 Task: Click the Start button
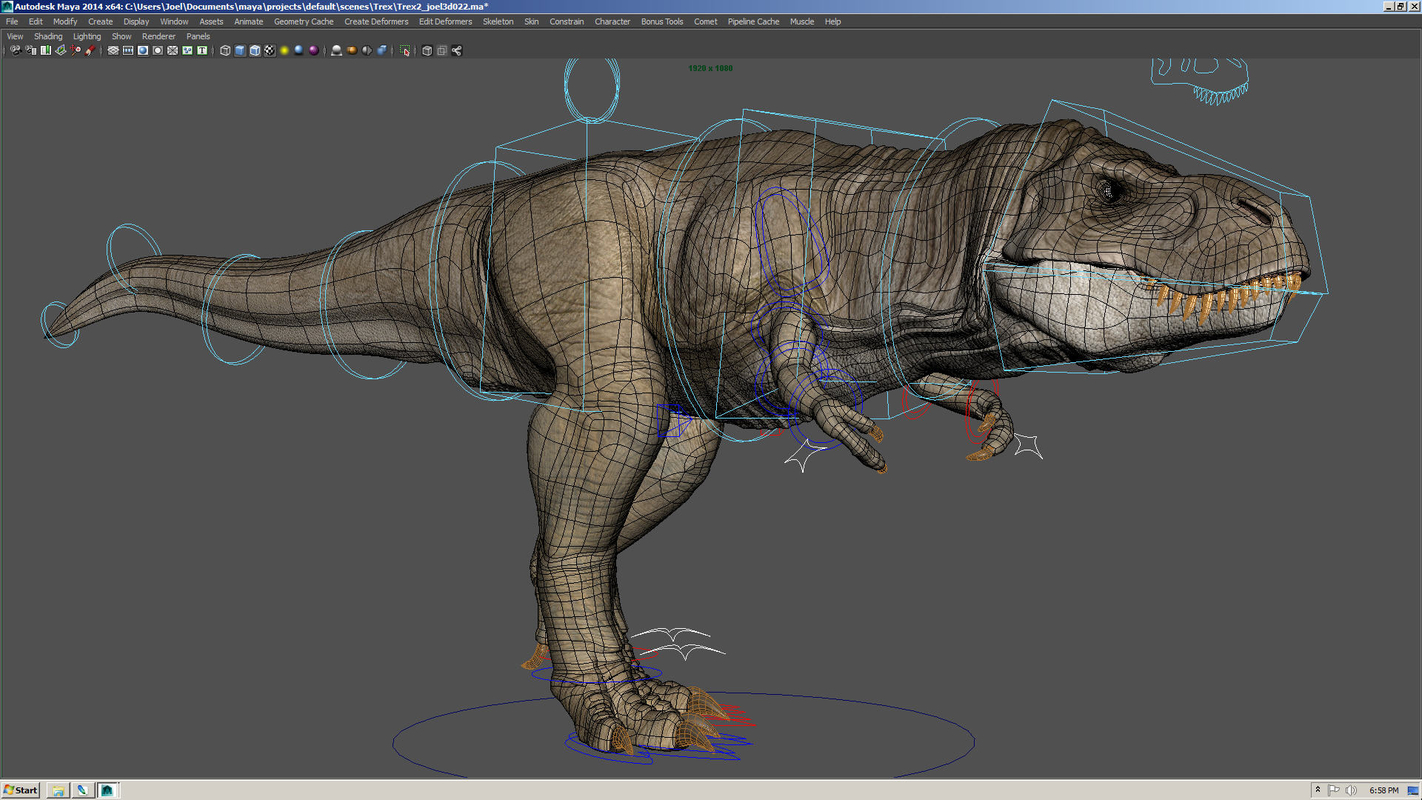tap(20, 789)
